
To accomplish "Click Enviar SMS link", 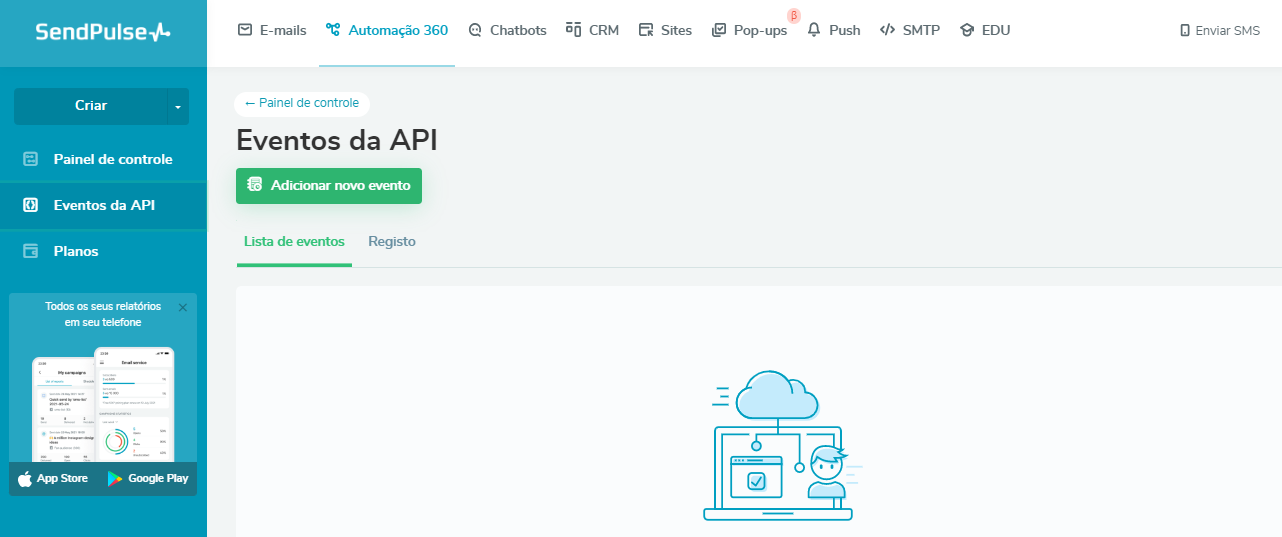I will click(x=1220, y=31).
